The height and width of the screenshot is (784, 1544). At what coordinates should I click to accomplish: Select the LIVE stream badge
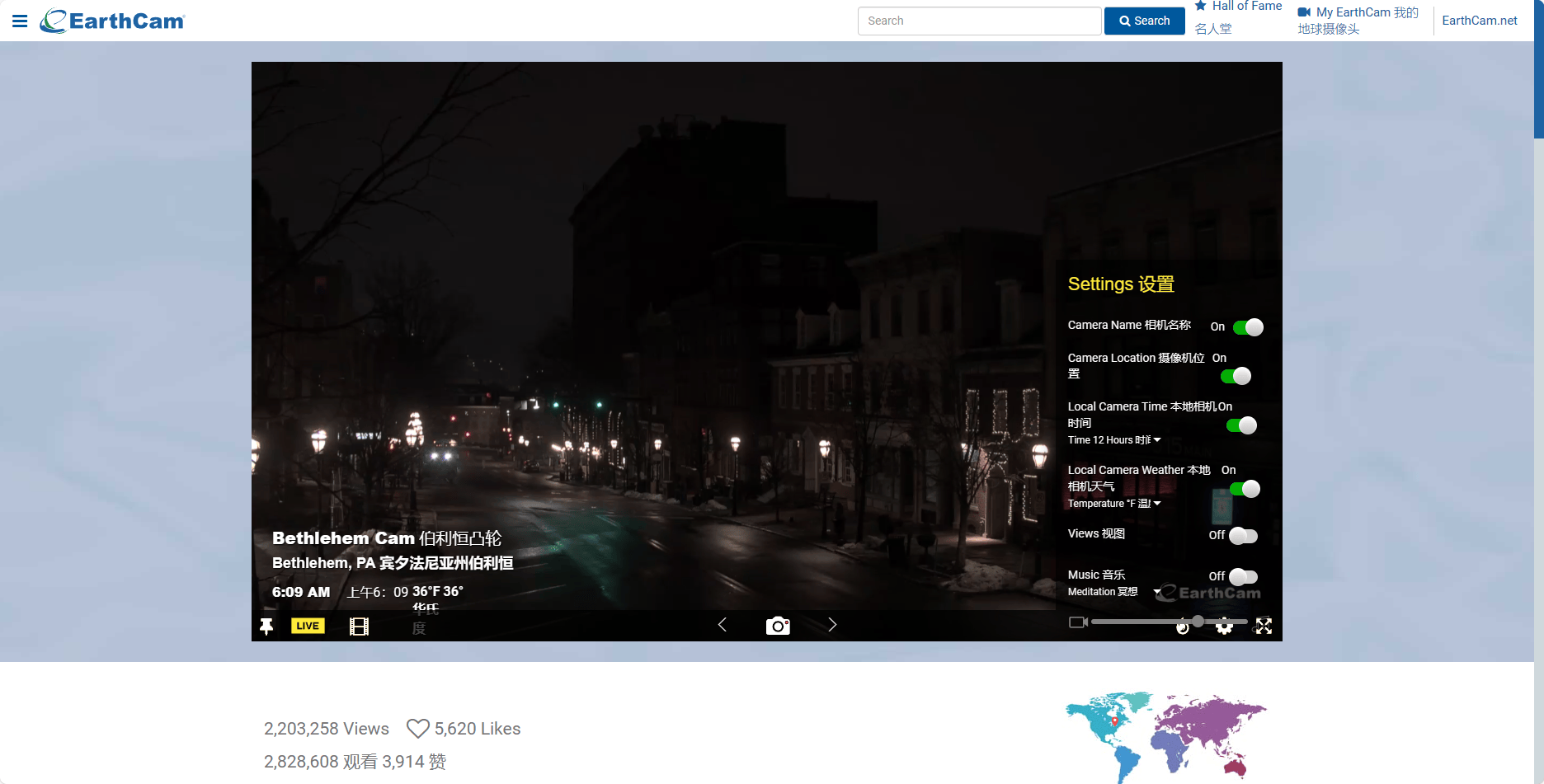pos(307,625)
